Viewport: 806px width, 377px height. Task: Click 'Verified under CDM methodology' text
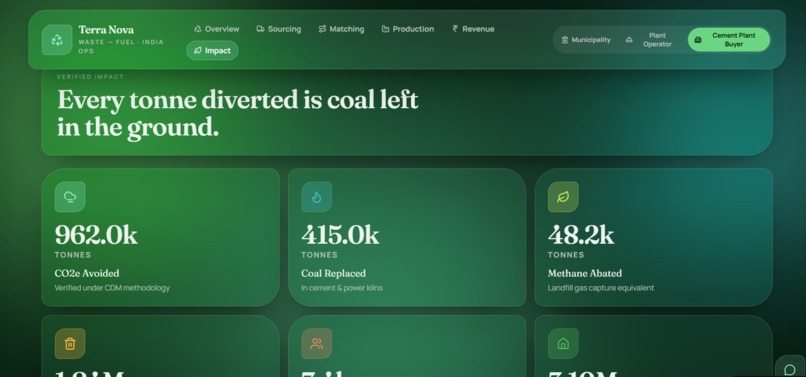112,288
